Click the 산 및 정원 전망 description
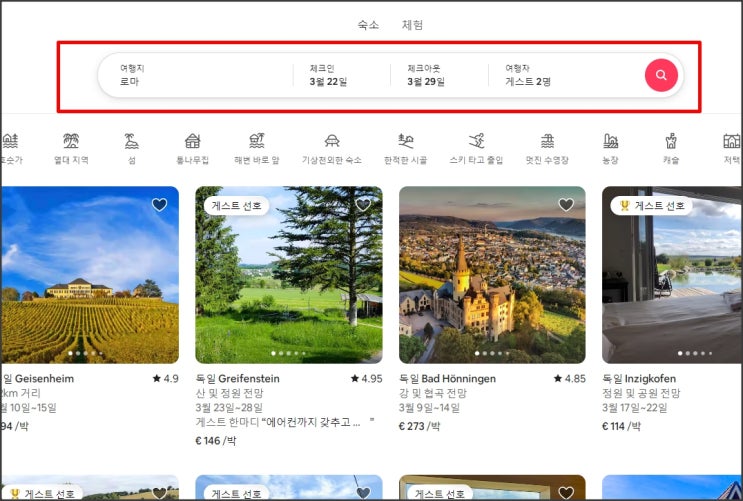 click(x=229, y=393)
